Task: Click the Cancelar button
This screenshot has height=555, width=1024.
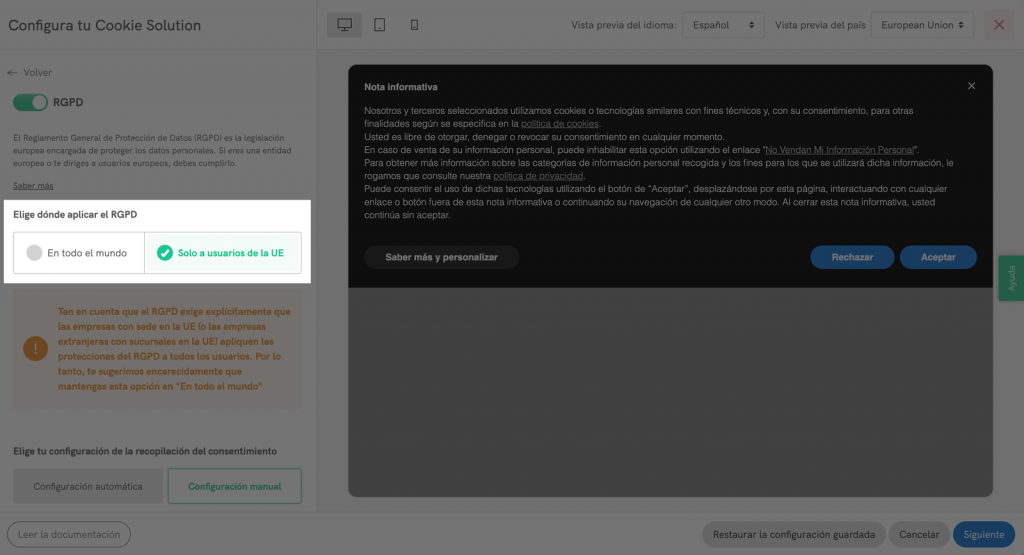Action: pyautogui.click(x=919, y=535)
